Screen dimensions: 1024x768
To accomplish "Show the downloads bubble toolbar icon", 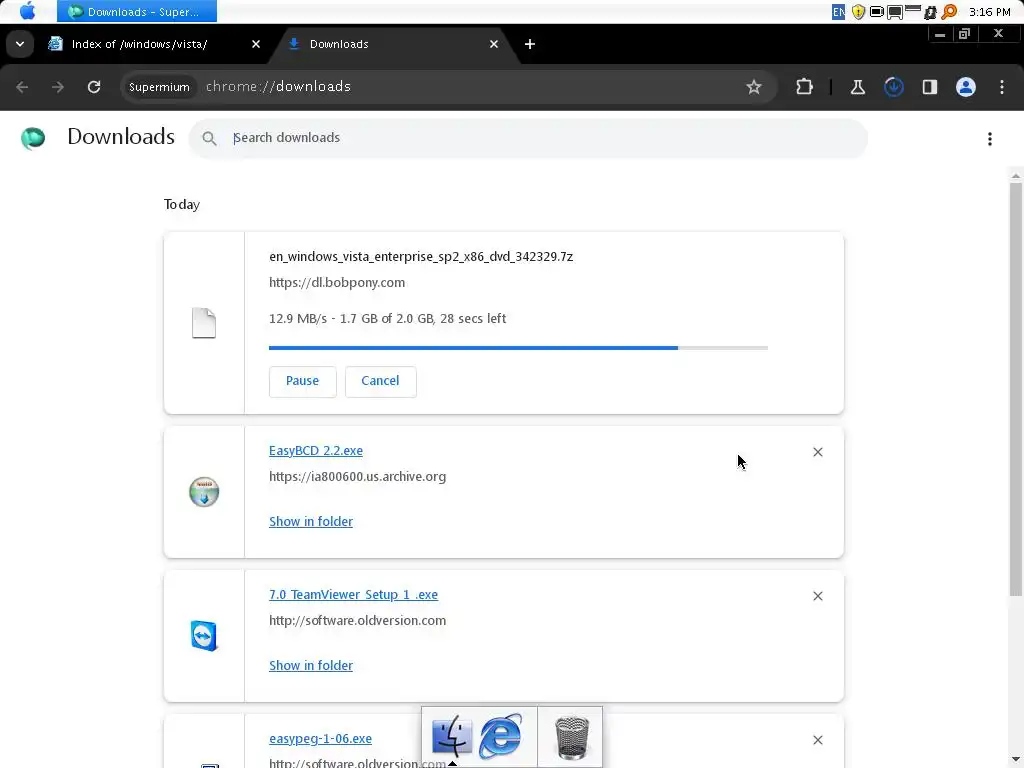I will pyautogui.click(x=893, y=87).
